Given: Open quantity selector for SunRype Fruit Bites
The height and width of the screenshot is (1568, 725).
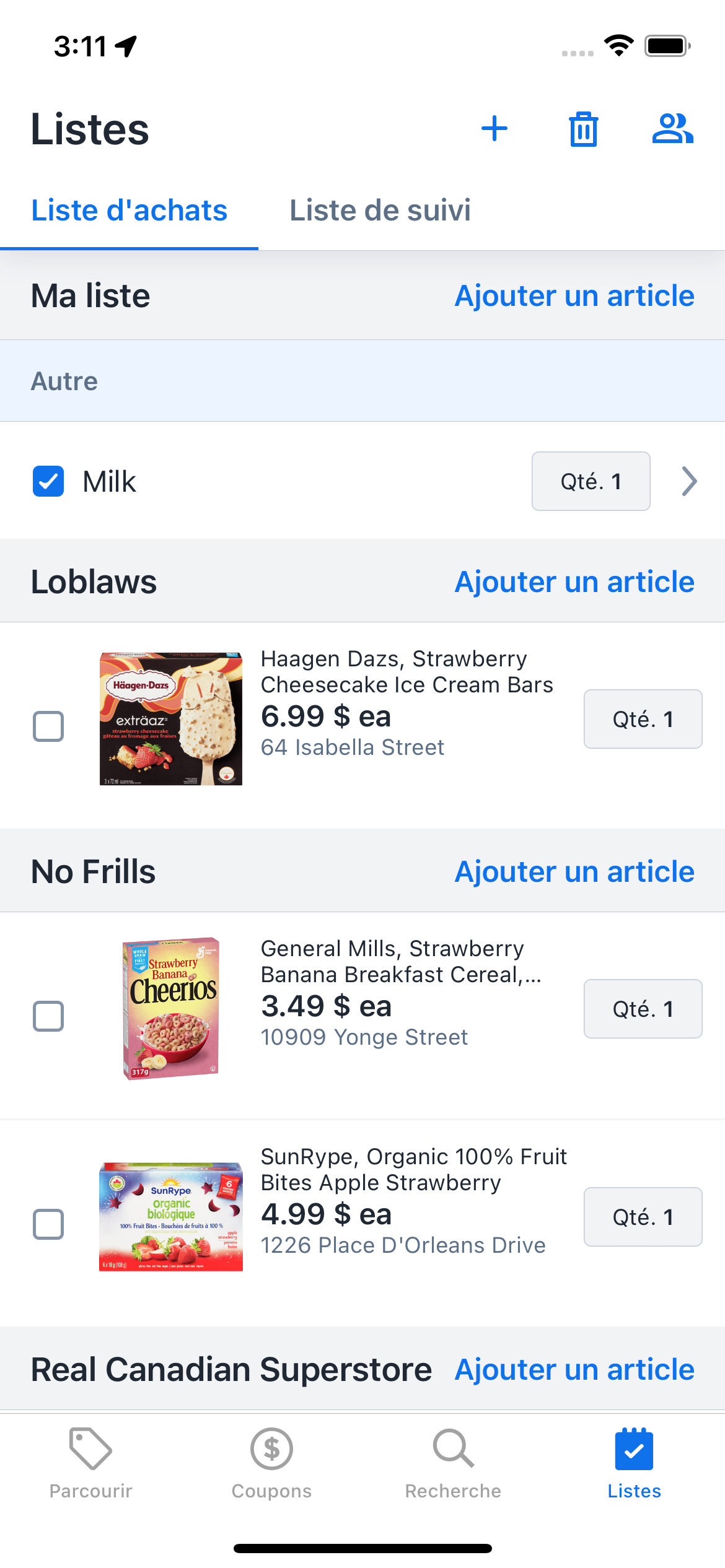Looking at the screenshot, I should click(x=643, y=1217).
